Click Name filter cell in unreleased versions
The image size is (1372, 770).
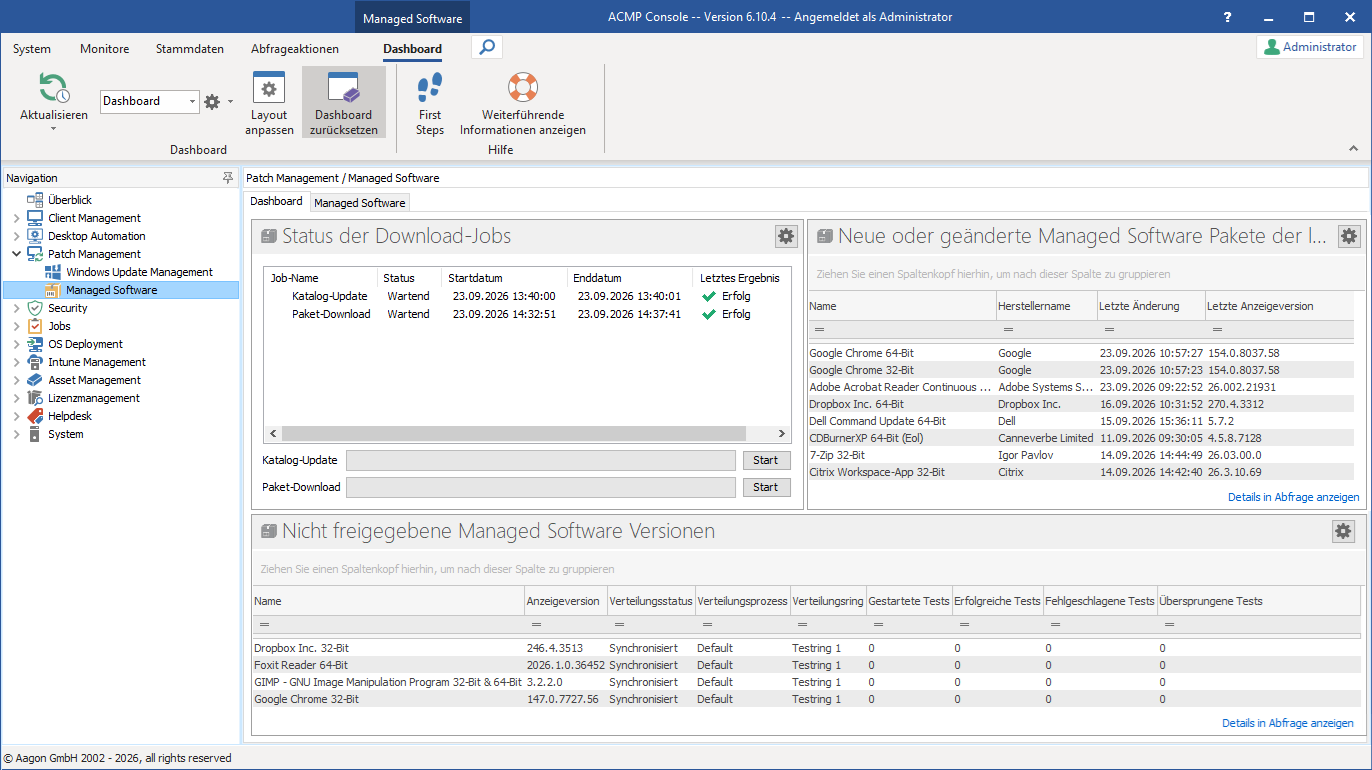coord(388,624)
